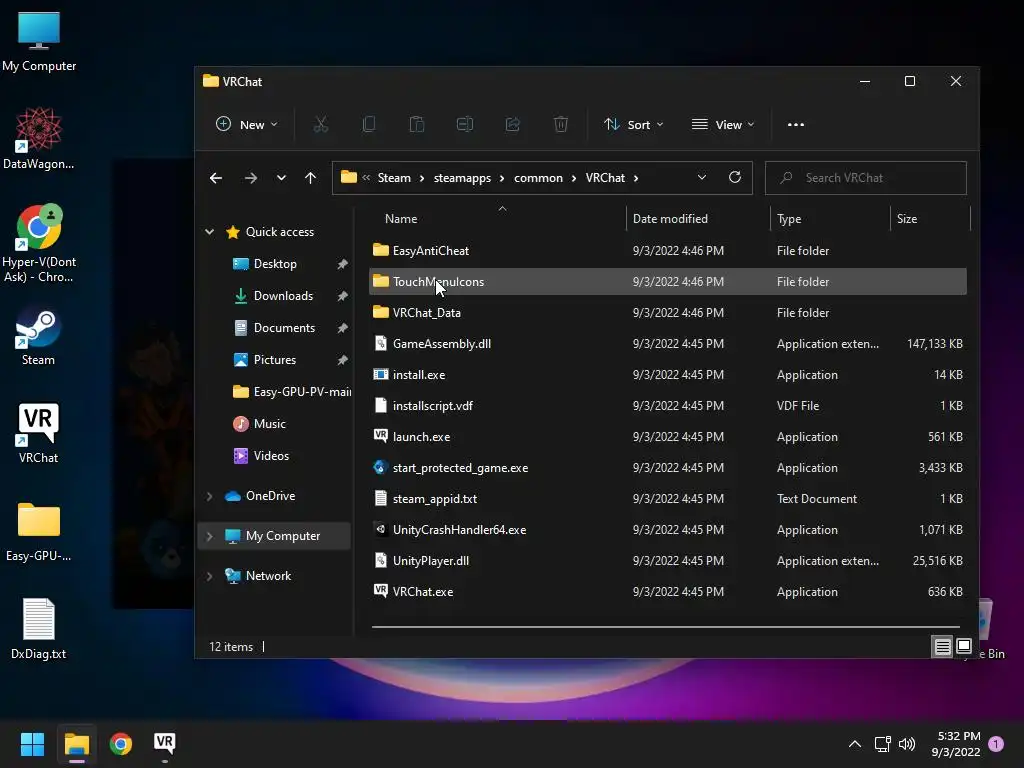This screenshot has height=768, width=1024.
Task: Select the GameAssembly.dll file
Action: click(667, 344)
